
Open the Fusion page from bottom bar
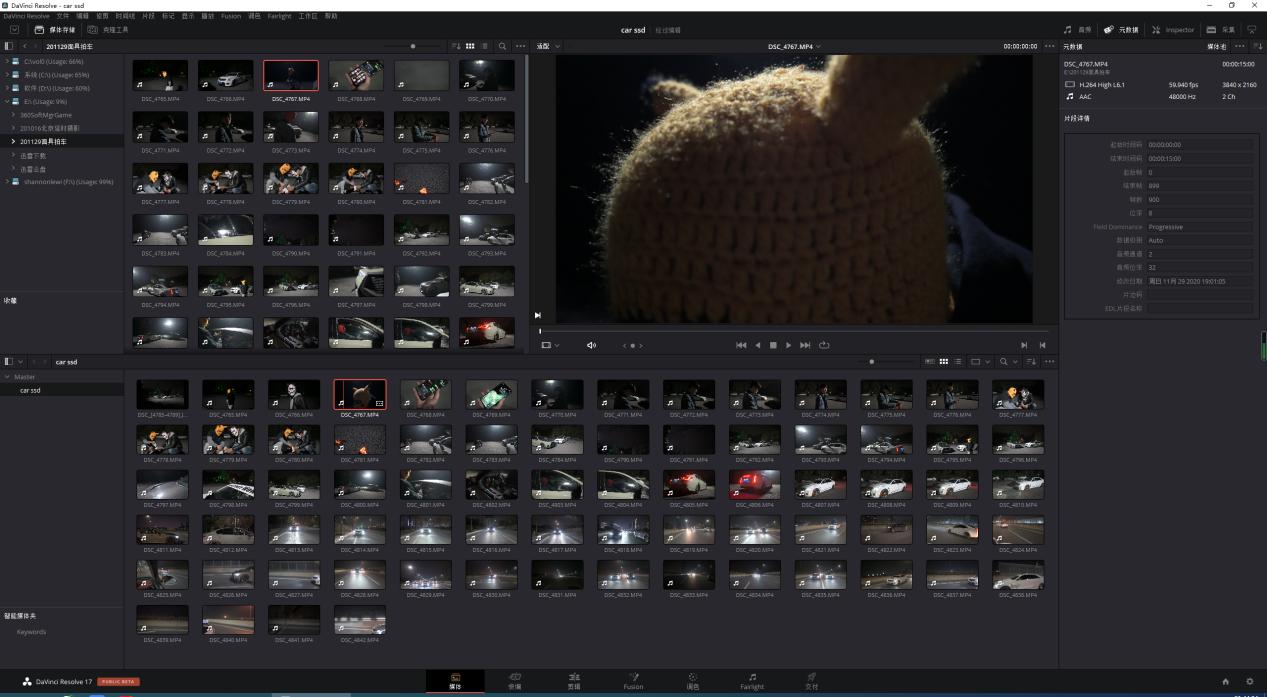(x=633, y=681)
